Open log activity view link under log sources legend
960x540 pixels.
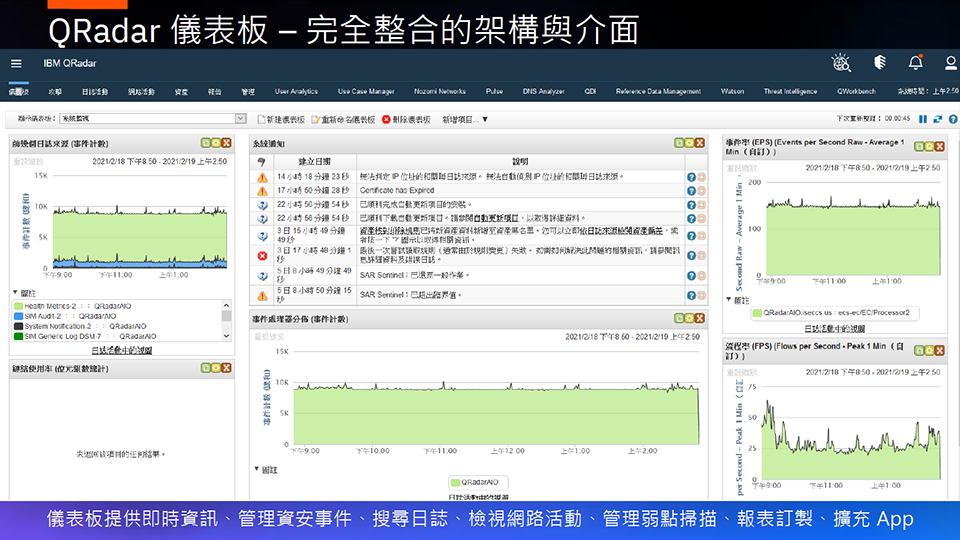[122, 350]
